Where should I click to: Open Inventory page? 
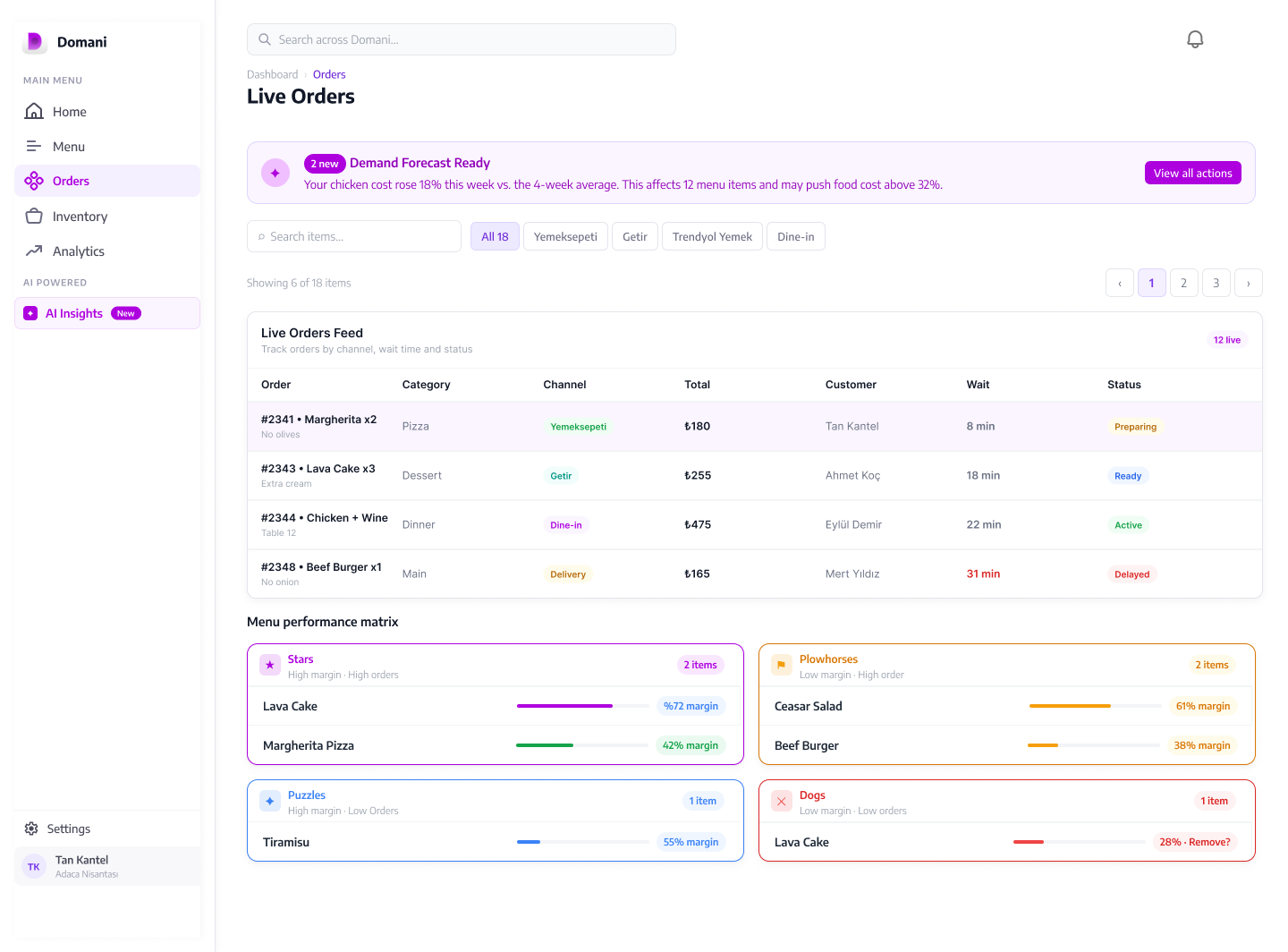click(x=107, y=216)
